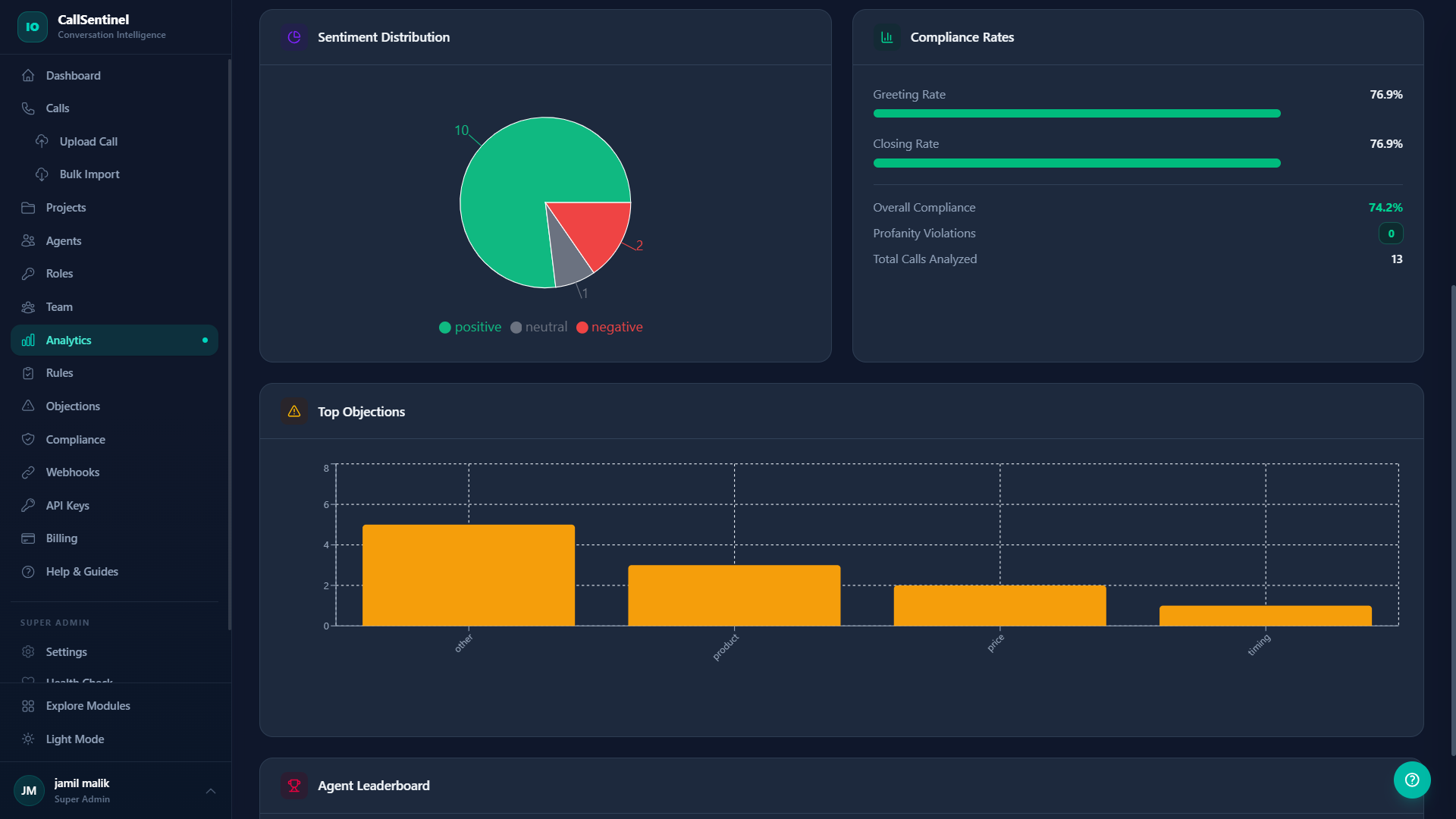
Task: Click the Sentiment Distribution pie chart icon
Action: point(293,36)
